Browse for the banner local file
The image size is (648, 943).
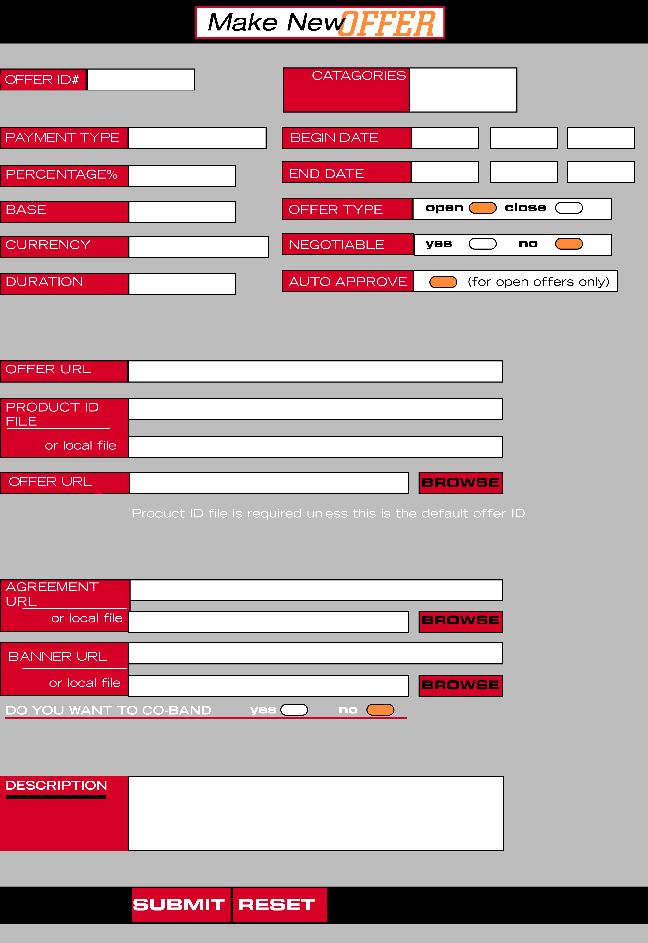coord(460,686)
